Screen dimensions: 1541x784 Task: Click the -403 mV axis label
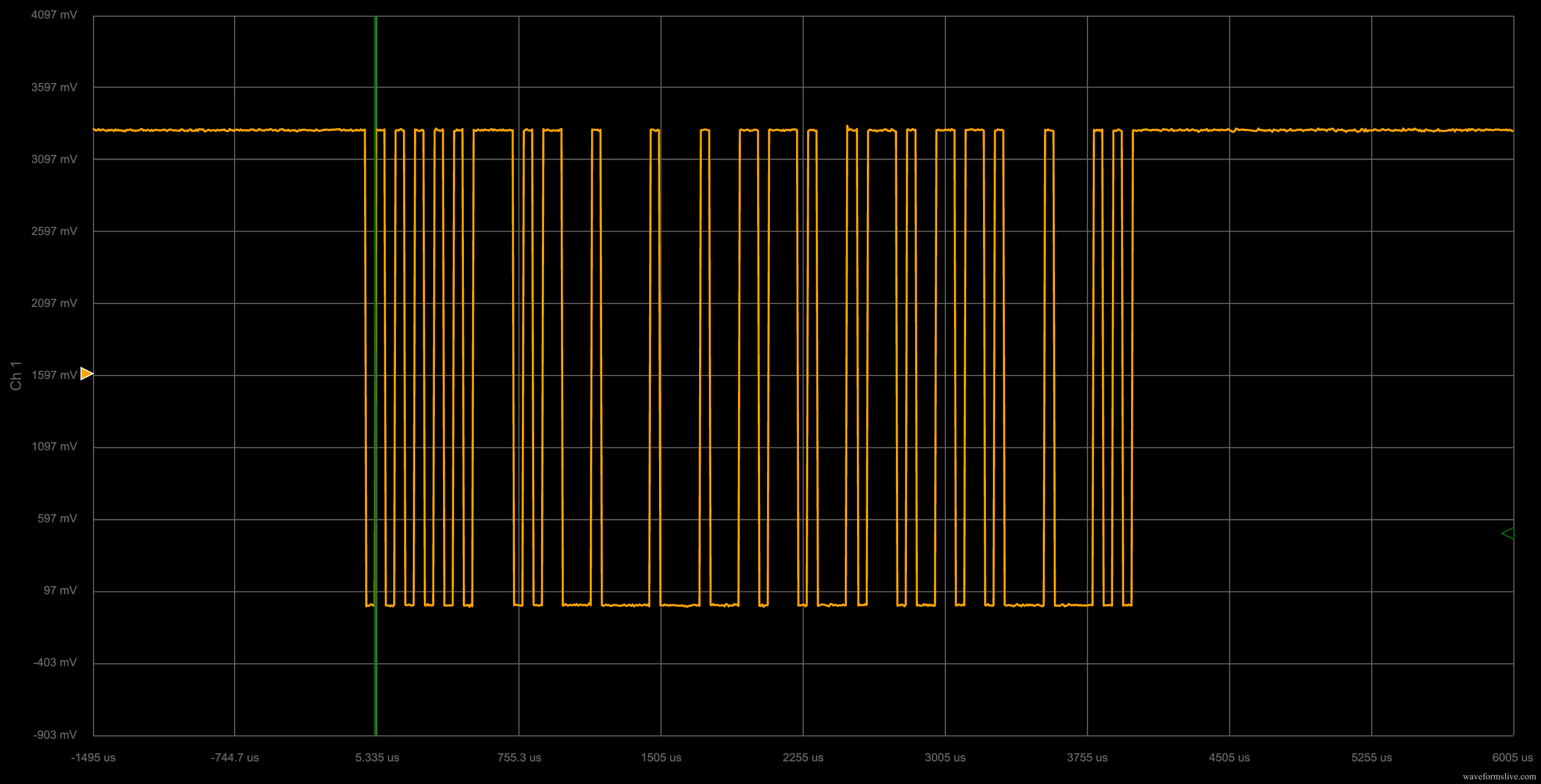pyautogui.click(x=55, y=663)
